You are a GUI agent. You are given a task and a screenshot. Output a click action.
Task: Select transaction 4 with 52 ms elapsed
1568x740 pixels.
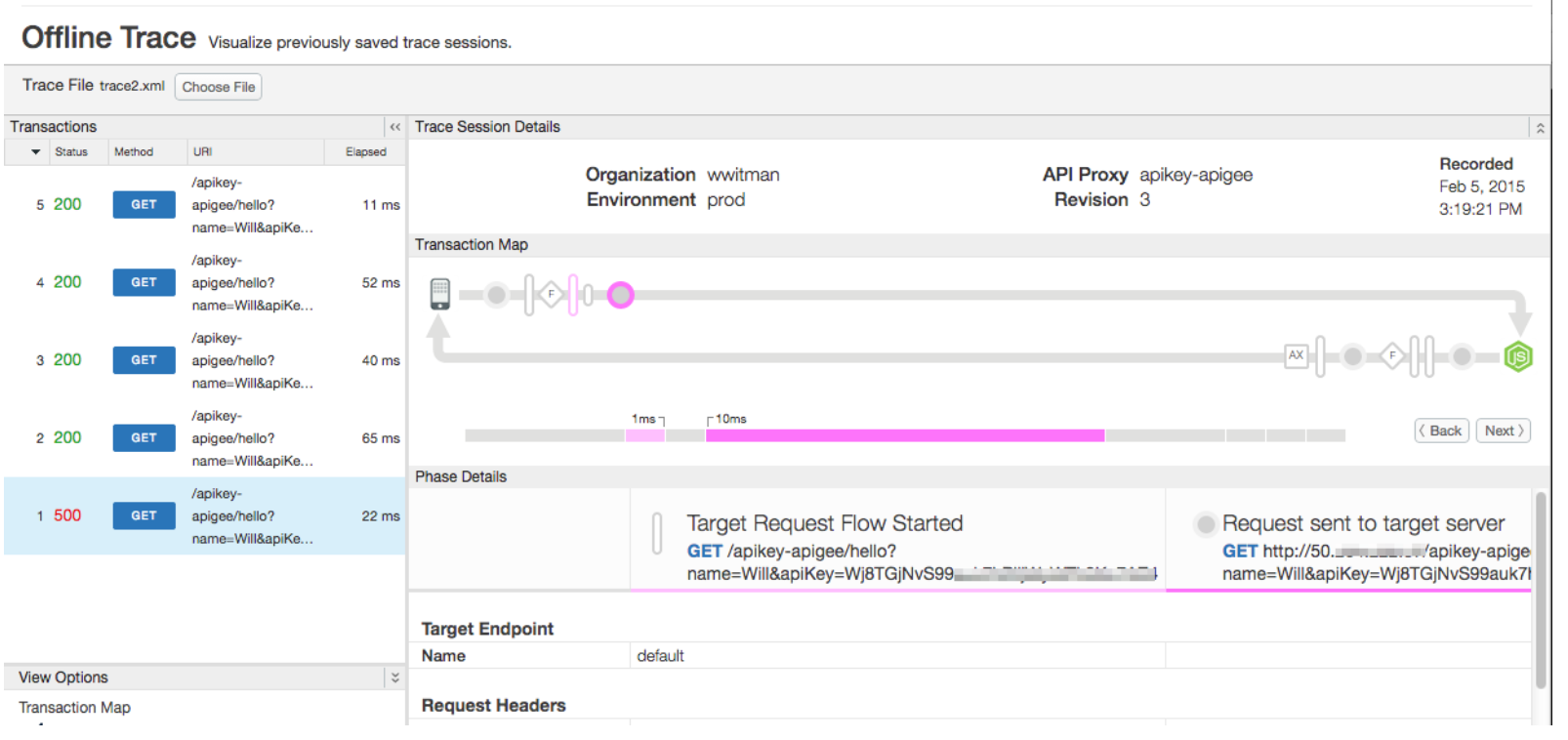(204, 283)
